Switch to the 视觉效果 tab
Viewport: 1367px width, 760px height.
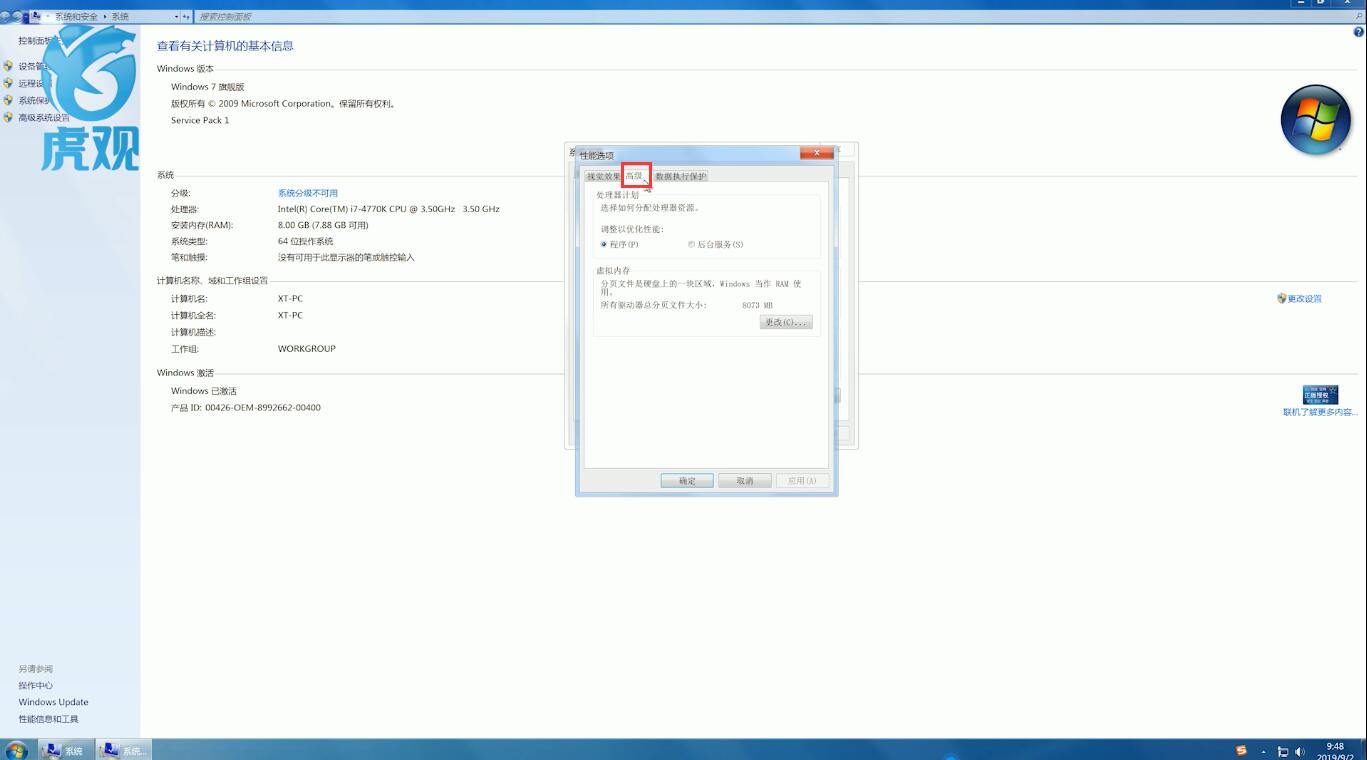click(x=603, y=176)
